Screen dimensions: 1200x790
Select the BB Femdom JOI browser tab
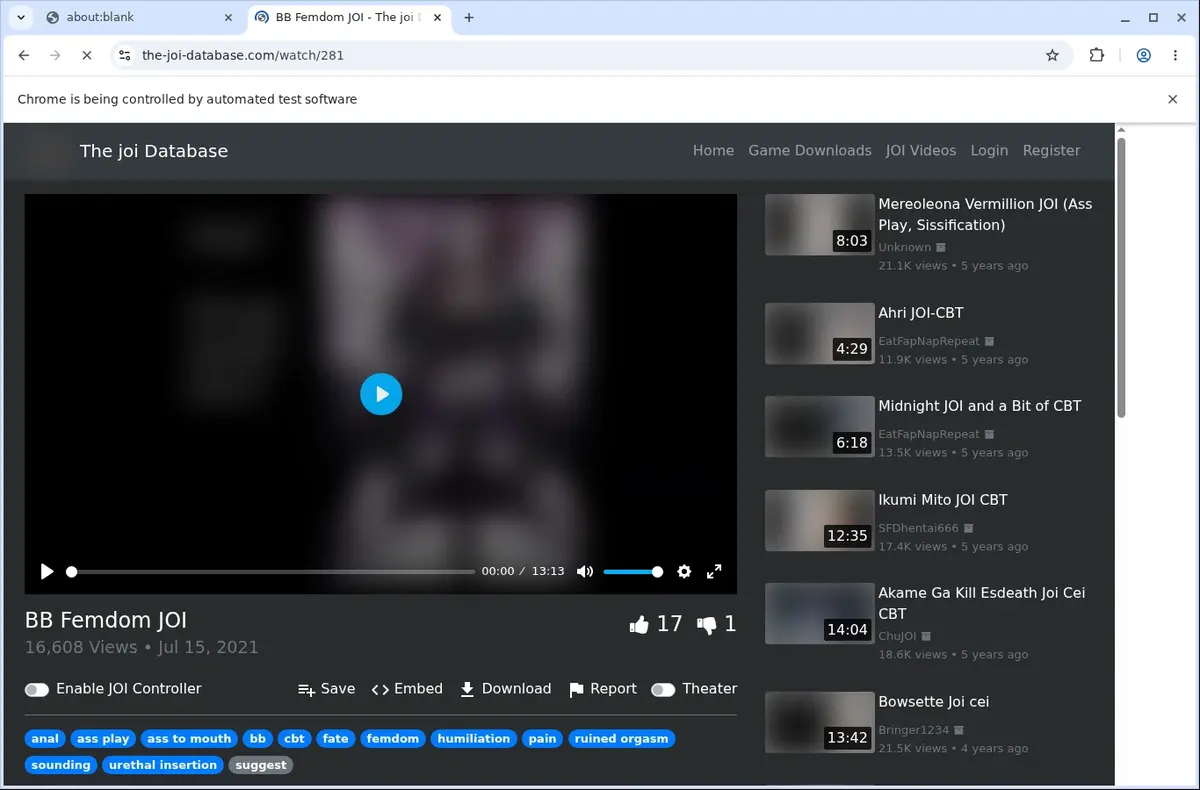coord(347,17)
